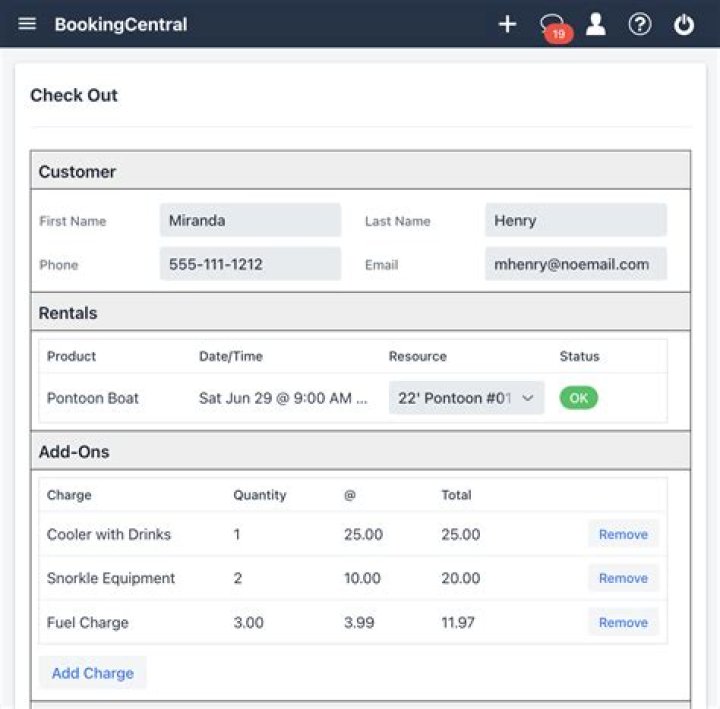Click the 10.00 unit price
Viewport: 720px width, 709px height.
coord(362,578)
